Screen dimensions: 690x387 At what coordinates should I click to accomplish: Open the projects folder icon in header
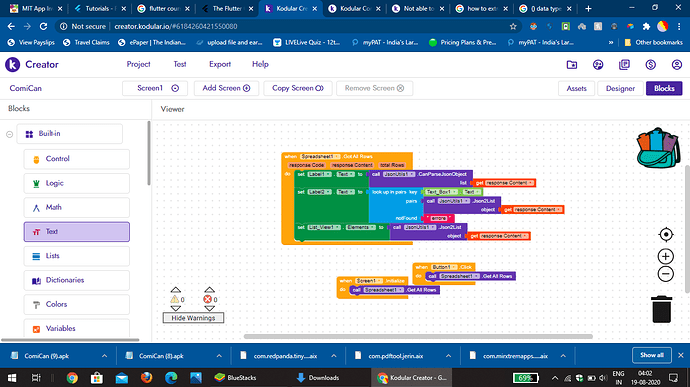click(x=572, y=65)
